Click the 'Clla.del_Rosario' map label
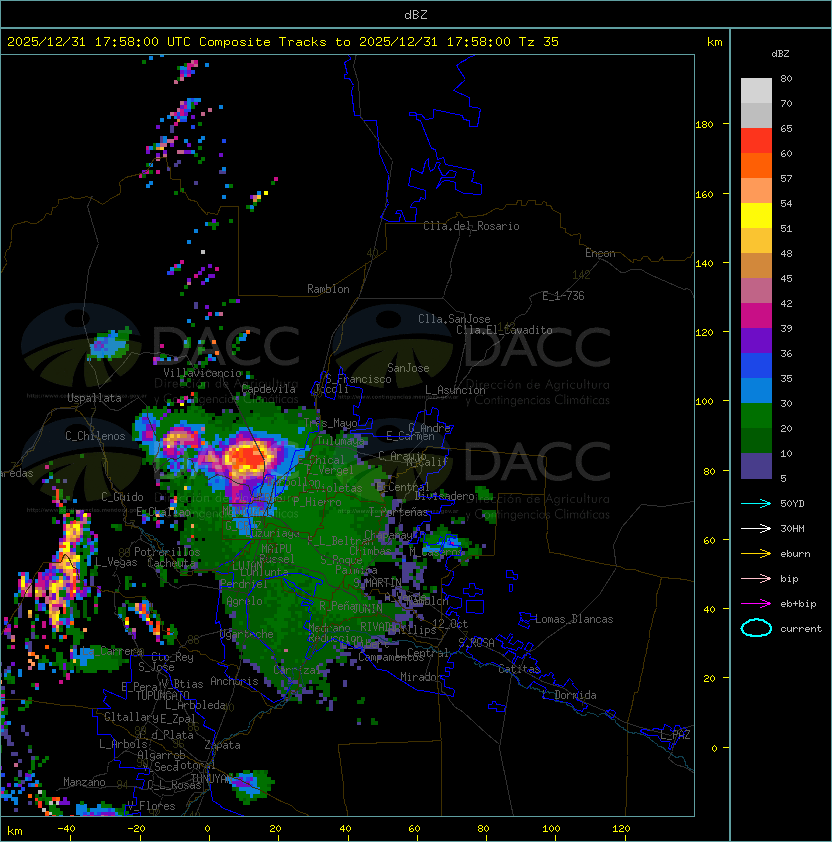This screenshot has height=842, width=832. tap(471, 226)
